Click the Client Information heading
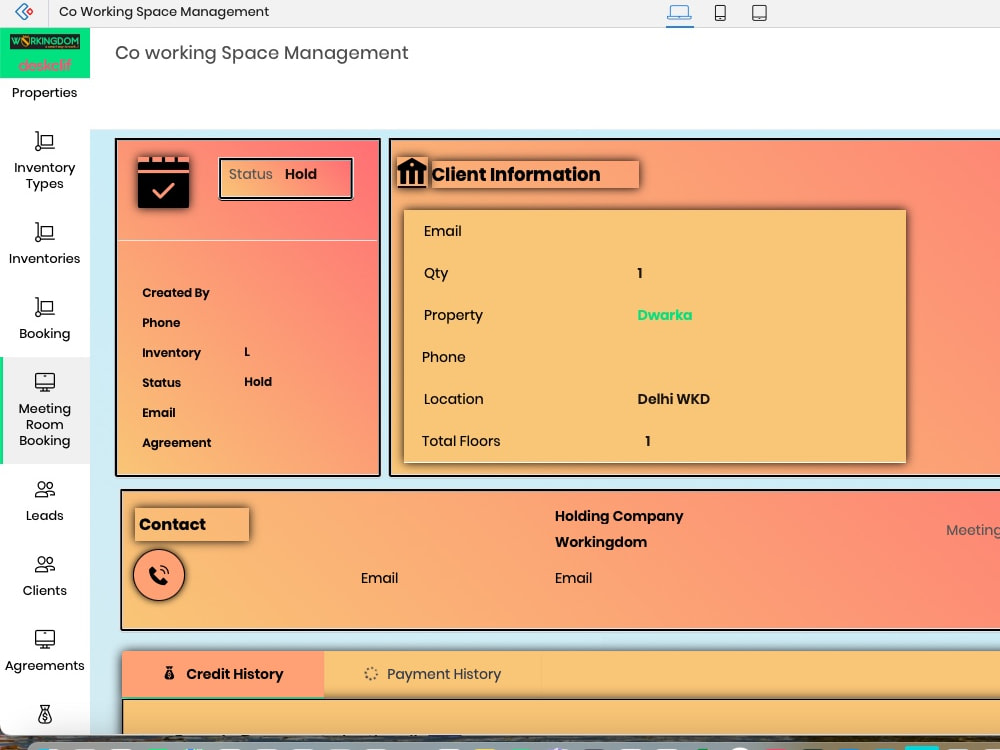The width and height of the screenshot is (1000, 750). pos(516,174)
